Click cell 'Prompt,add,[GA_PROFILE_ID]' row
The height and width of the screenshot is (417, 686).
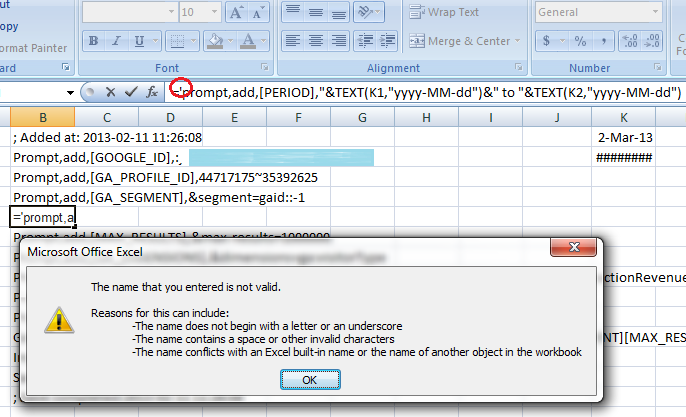(165, 178)
